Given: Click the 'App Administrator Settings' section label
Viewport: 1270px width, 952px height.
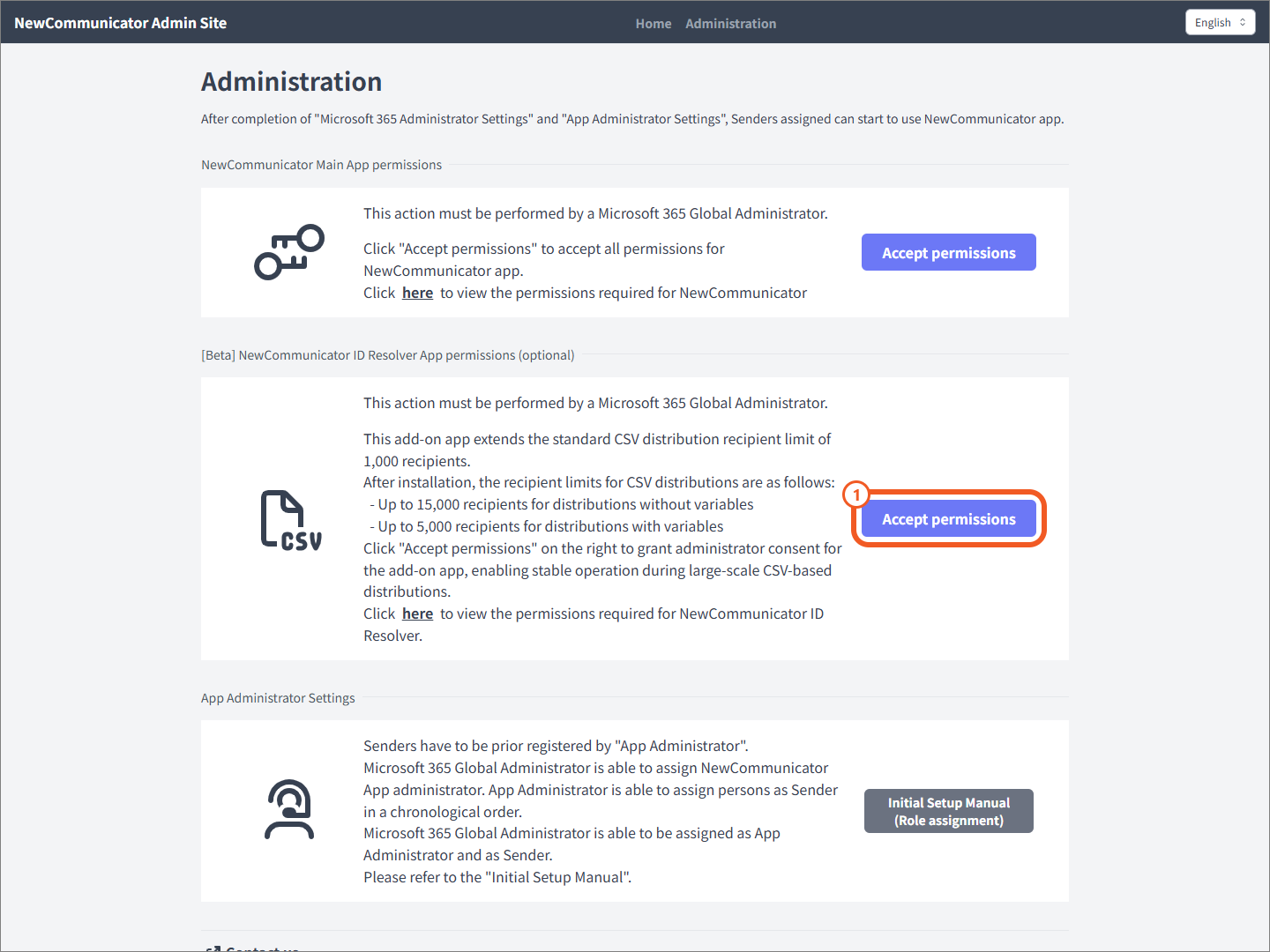Looking at the screenshot, I should click(x=278, y=698).
